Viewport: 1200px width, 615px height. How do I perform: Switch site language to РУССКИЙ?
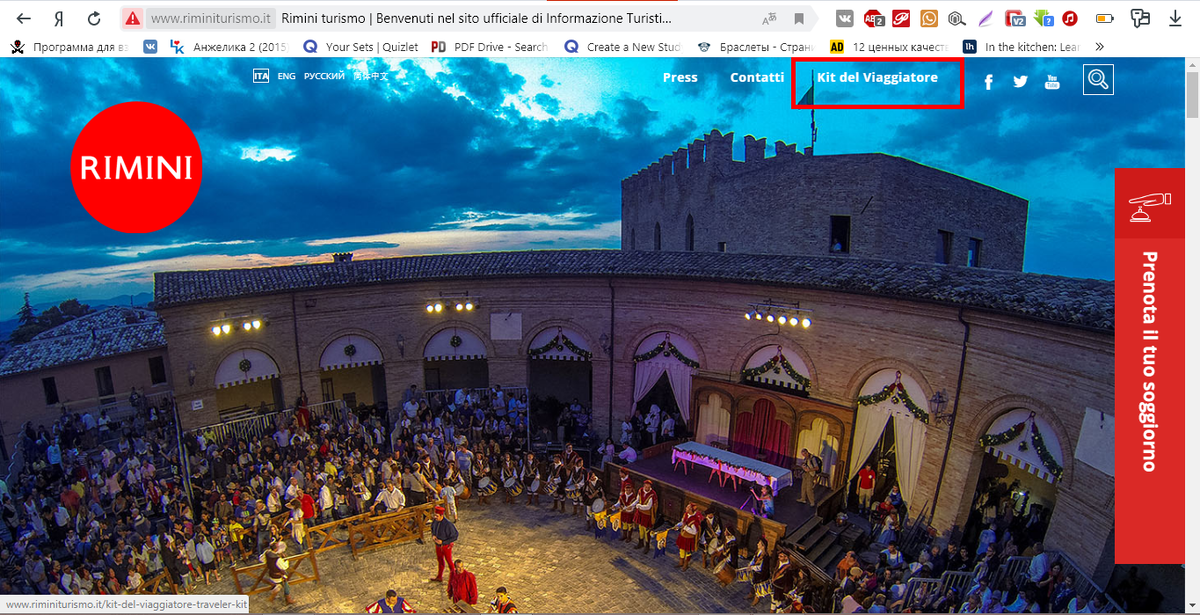[x=324, y=76]
